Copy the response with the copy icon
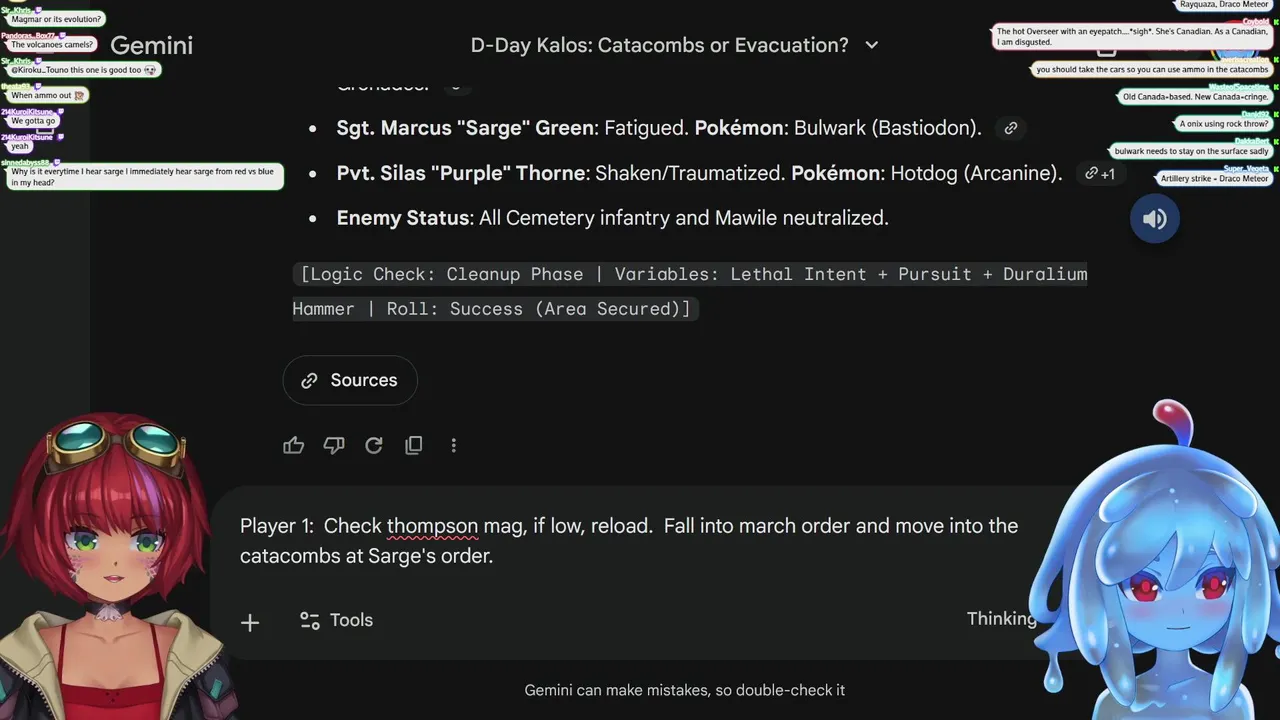This screenshot has height=720, width=1280. pos(414,445)
